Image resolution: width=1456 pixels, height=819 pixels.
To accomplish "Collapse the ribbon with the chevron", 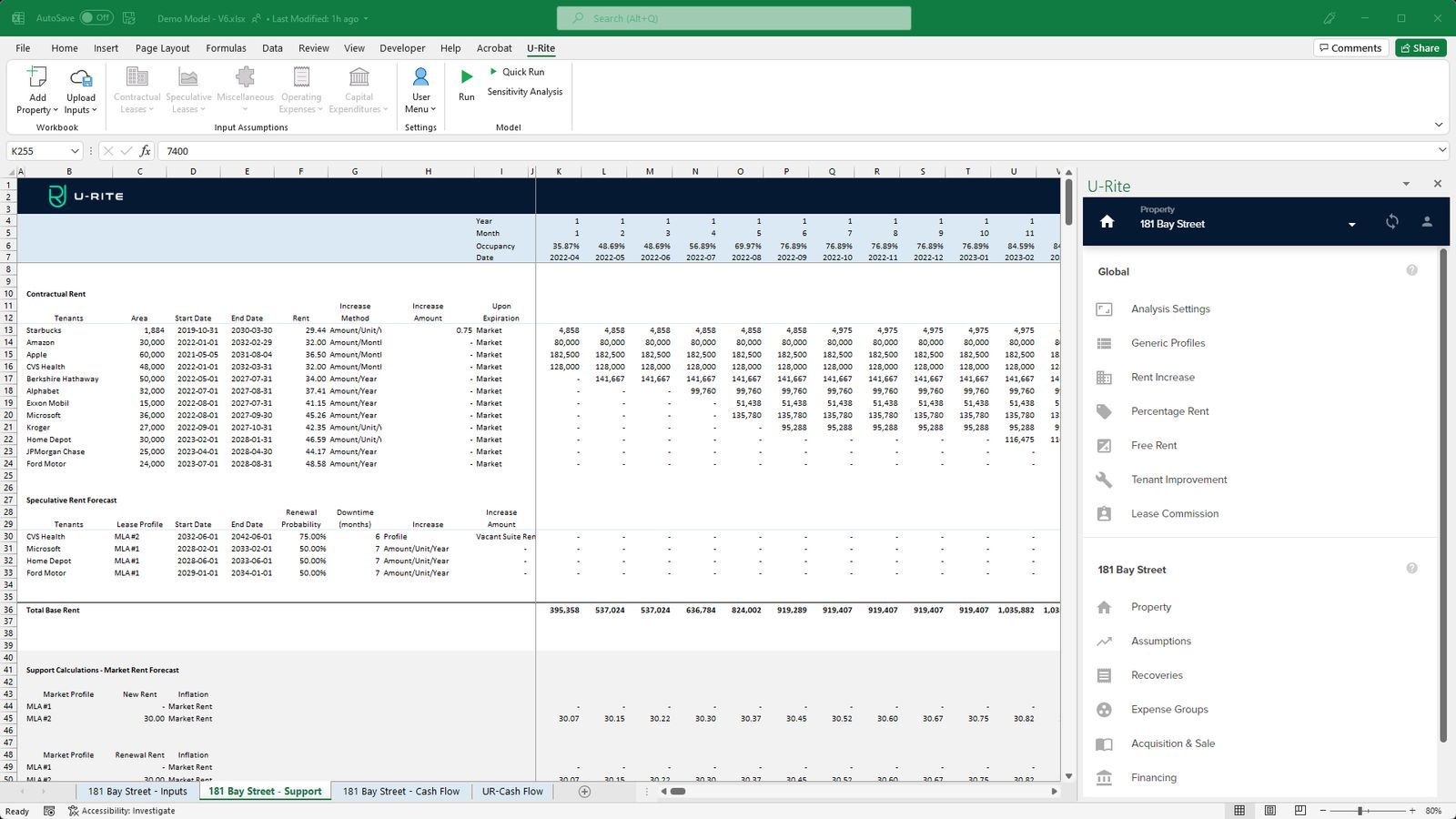I will (1438, 125).
